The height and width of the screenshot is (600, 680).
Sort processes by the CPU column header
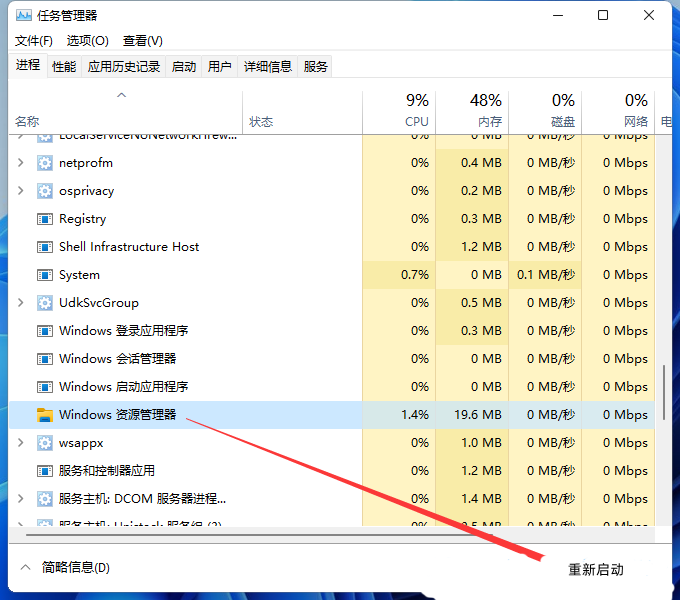point(416,110)
